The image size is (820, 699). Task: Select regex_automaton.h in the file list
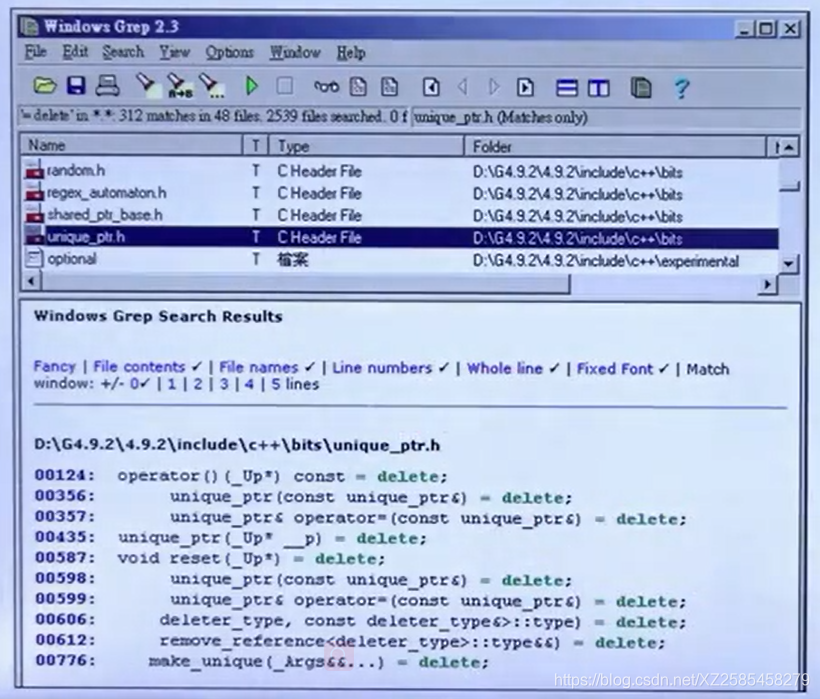point(106,193)
